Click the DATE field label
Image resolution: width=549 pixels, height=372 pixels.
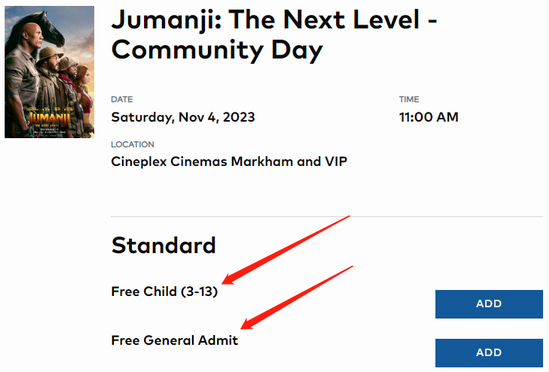pos(121,99)
